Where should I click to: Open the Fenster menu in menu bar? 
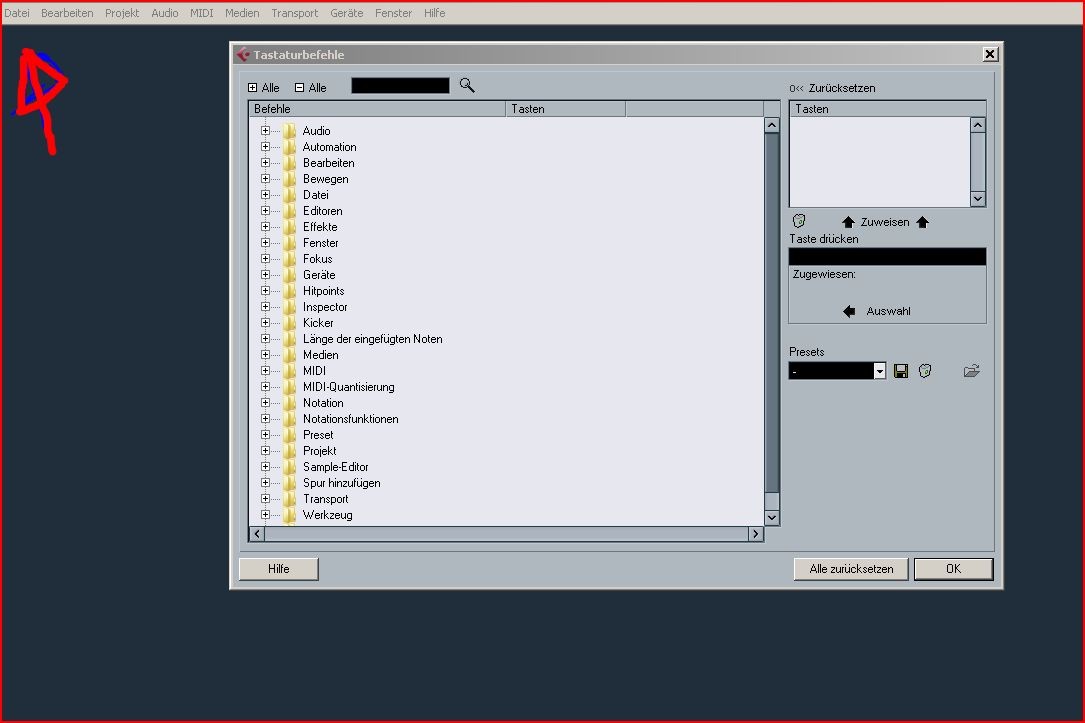coord(394,13)
